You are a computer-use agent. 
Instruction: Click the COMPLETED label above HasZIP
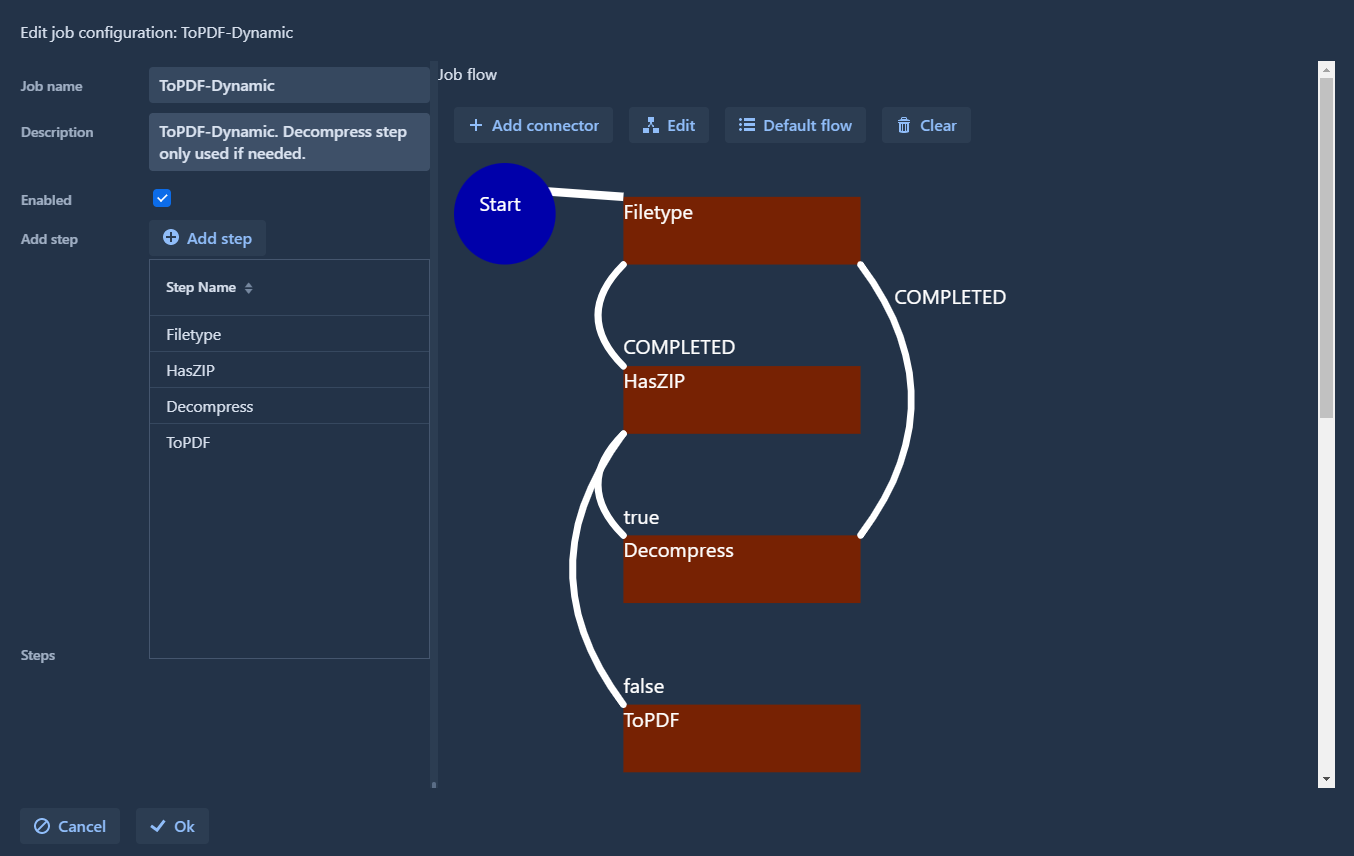pyautogui.click(x=679, y=347)
